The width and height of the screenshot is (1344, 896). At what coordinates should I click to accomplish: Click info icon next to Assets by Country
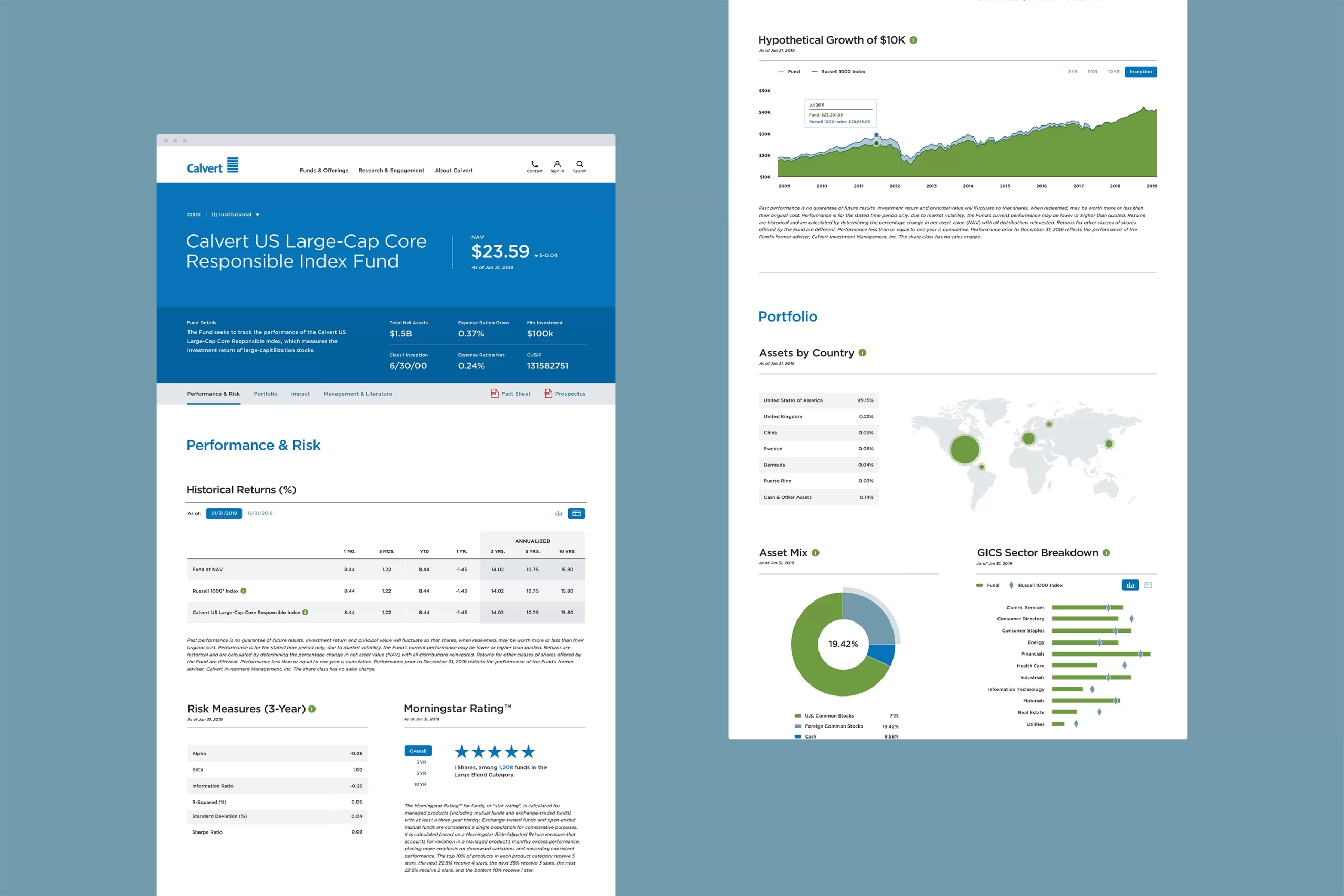click(862, 353)
